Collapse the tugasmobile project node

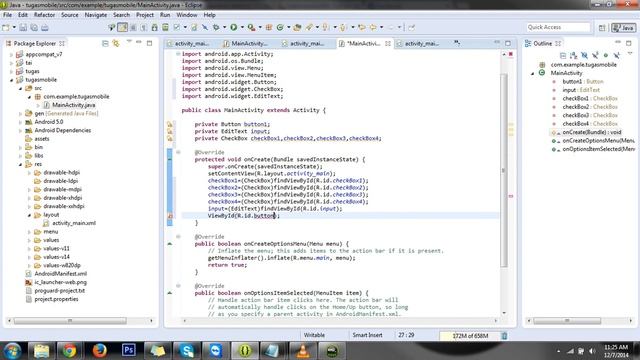tap(11, 80)
